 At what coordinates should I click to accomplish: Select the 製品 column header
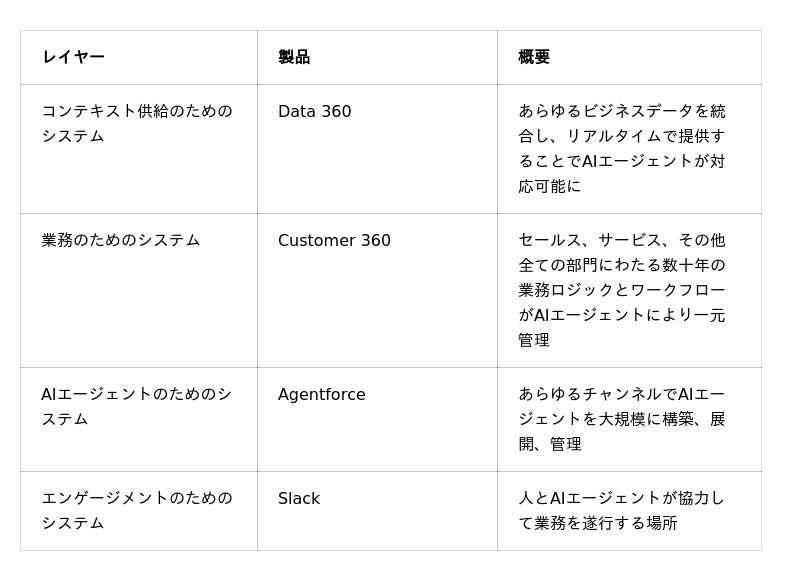click(x=294, y=57)
